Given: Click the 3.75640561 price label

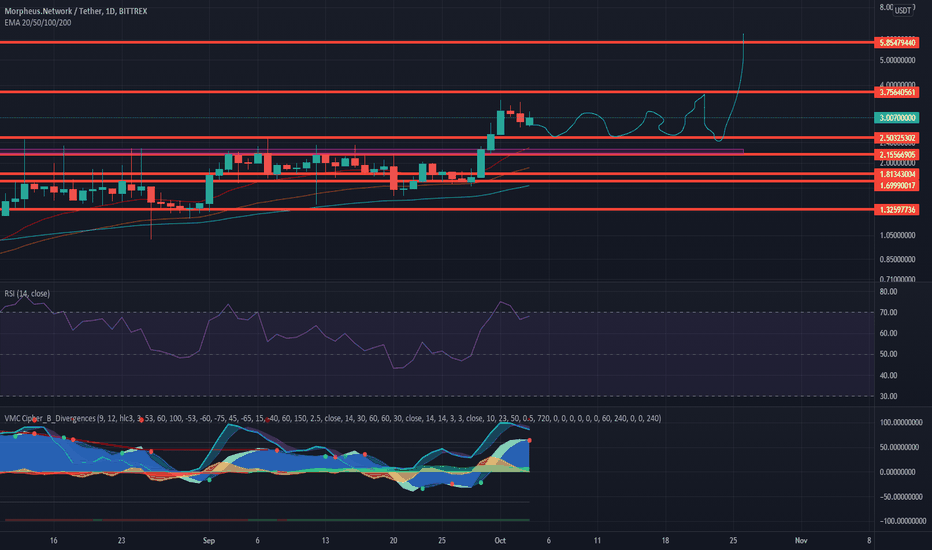Looking at the screenshot, I should [897, 92].
